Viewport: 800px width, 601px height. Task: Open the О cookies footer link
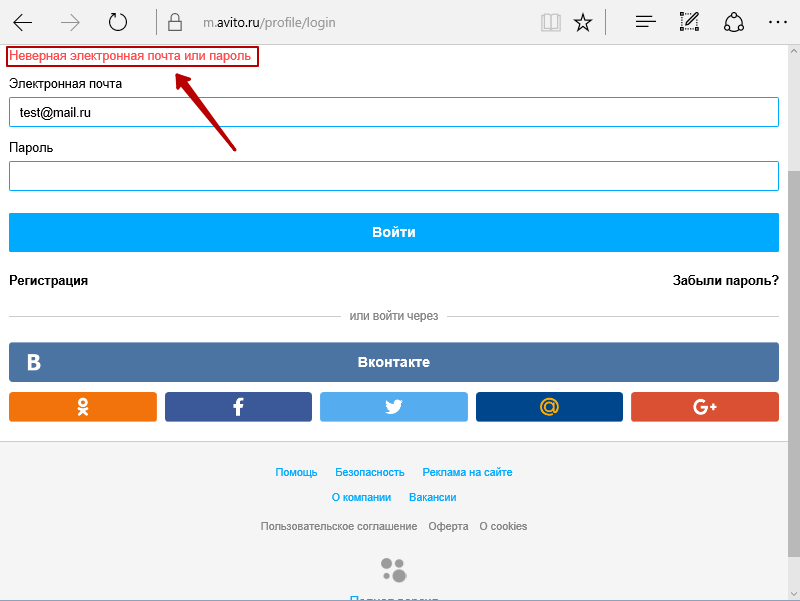(x=503, y=527)
